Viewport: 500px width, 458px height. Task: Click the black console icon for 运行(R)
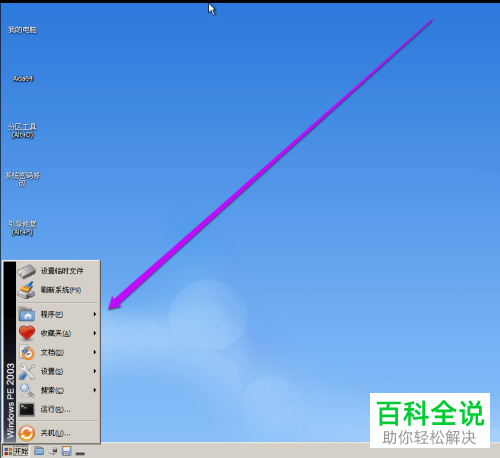(x=27, y=409)
